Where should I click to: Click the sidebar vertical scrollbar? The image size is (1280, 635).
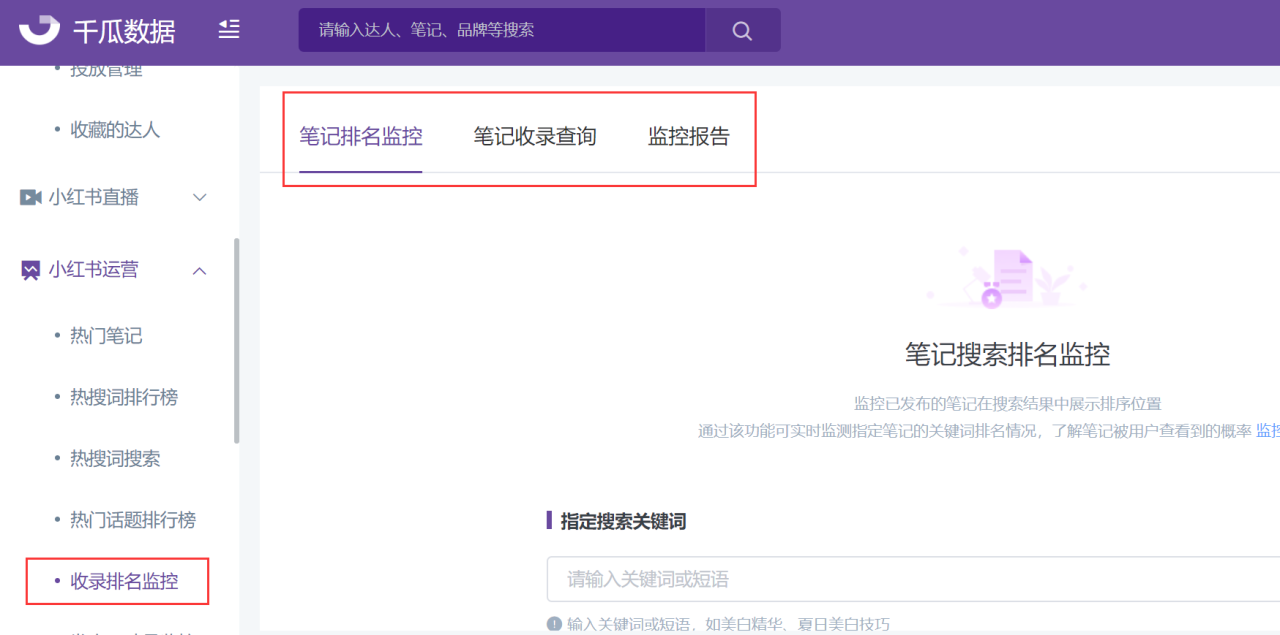click(x=236, y=340)
